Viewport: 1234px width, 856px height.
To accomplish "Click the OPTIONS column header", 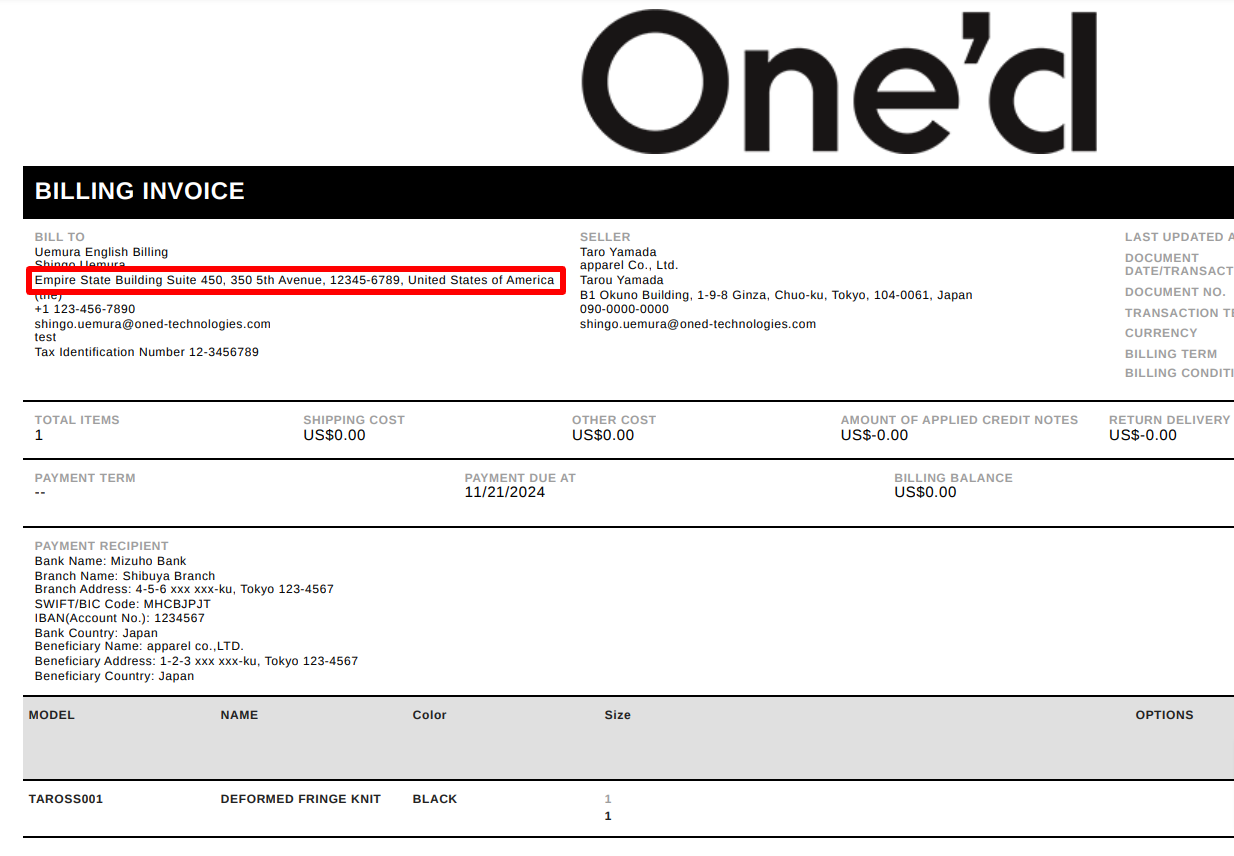I will [1165, 715].
